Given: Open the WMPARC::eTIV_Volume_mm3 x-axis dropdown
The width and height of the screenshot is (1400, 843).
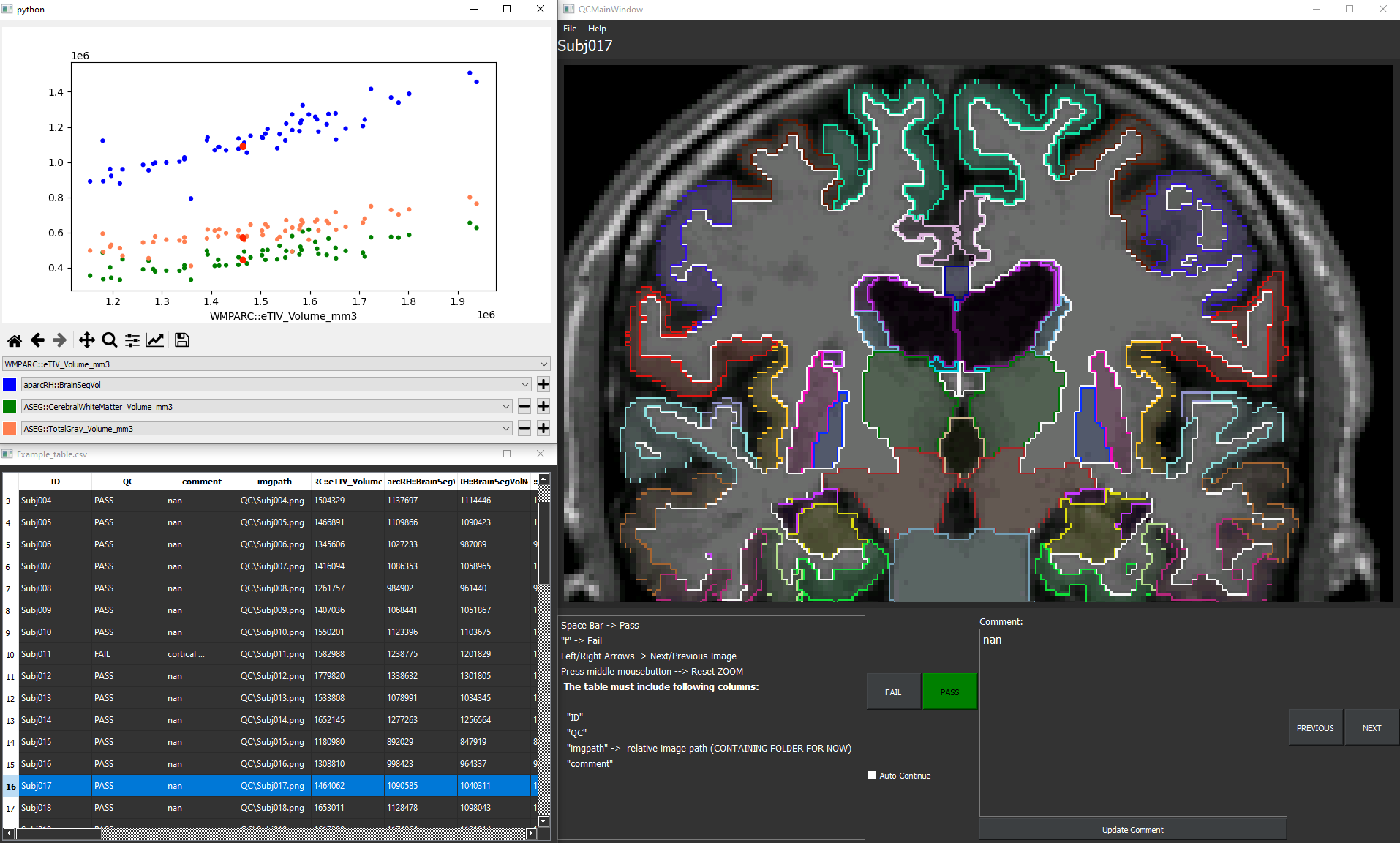Looking at the screenshot, I should click(543, 364).
